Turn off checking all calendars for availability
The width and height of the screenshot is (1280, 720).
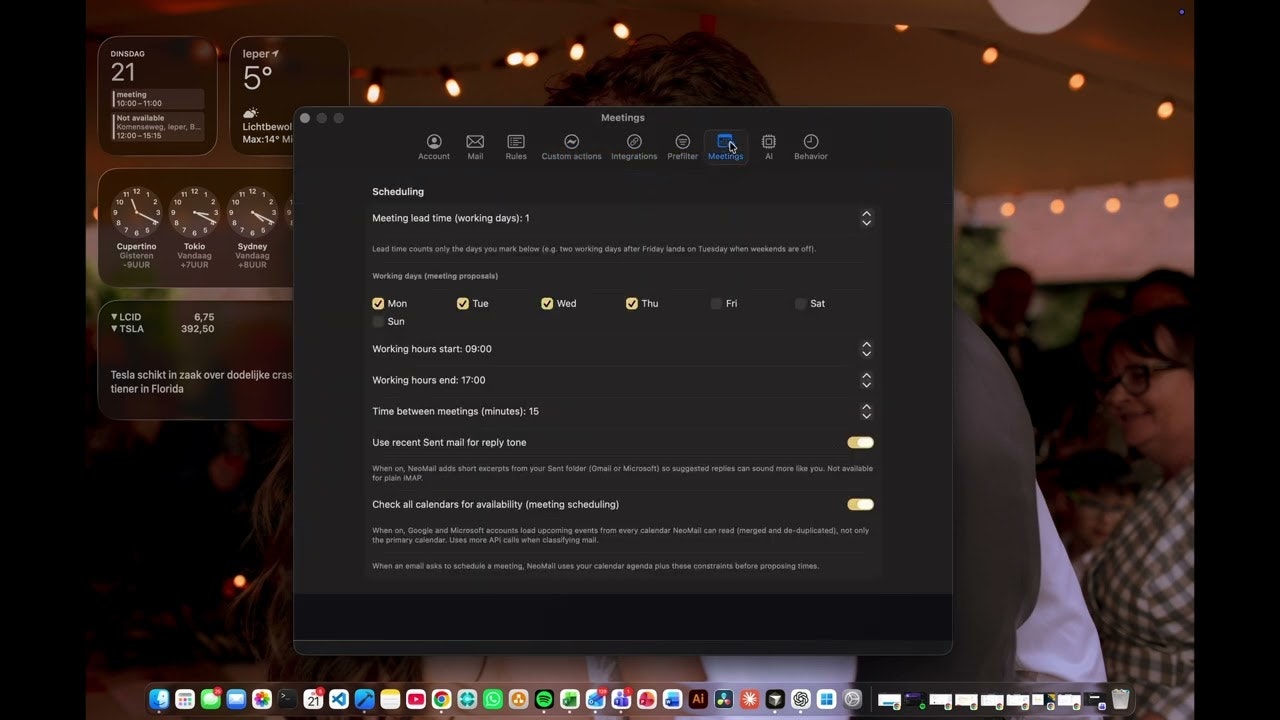coord(859,504)
